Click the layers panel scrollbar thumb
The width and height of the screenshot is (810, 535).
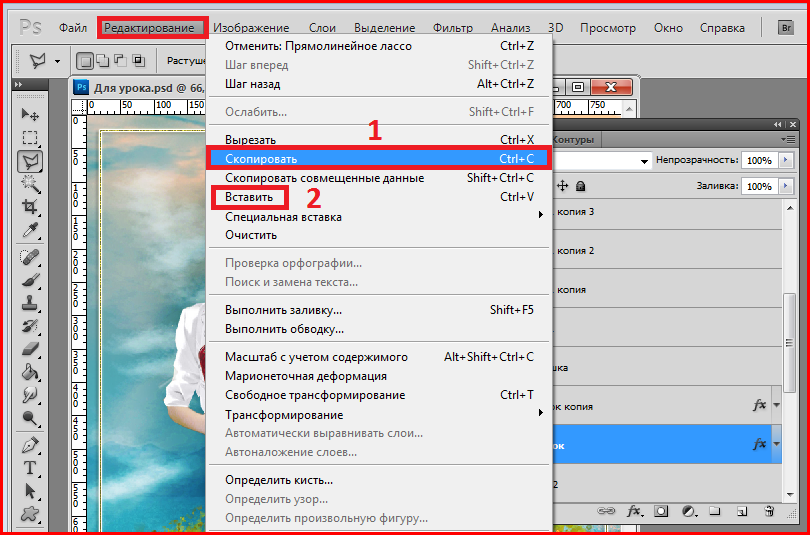[789, 343]
